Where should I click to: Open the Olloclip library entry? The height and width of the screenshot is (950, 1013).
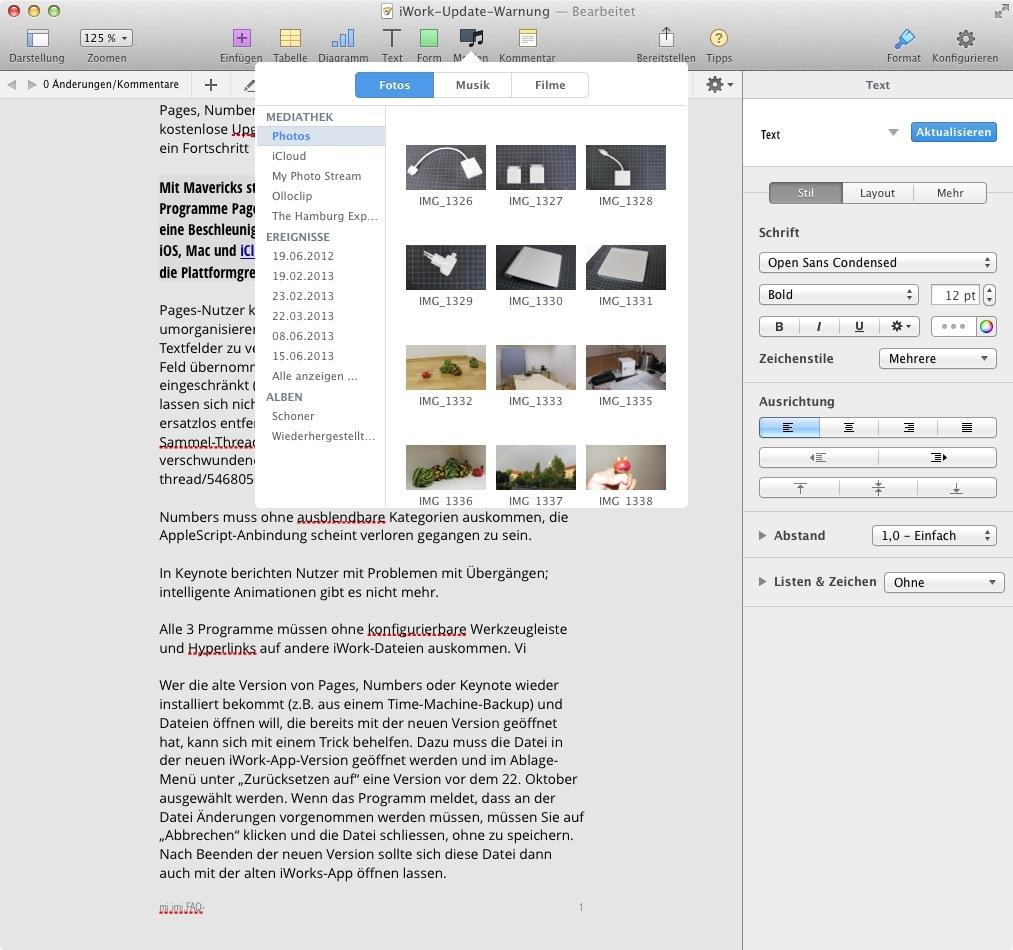pyautogui.click(x=292, y=196)
